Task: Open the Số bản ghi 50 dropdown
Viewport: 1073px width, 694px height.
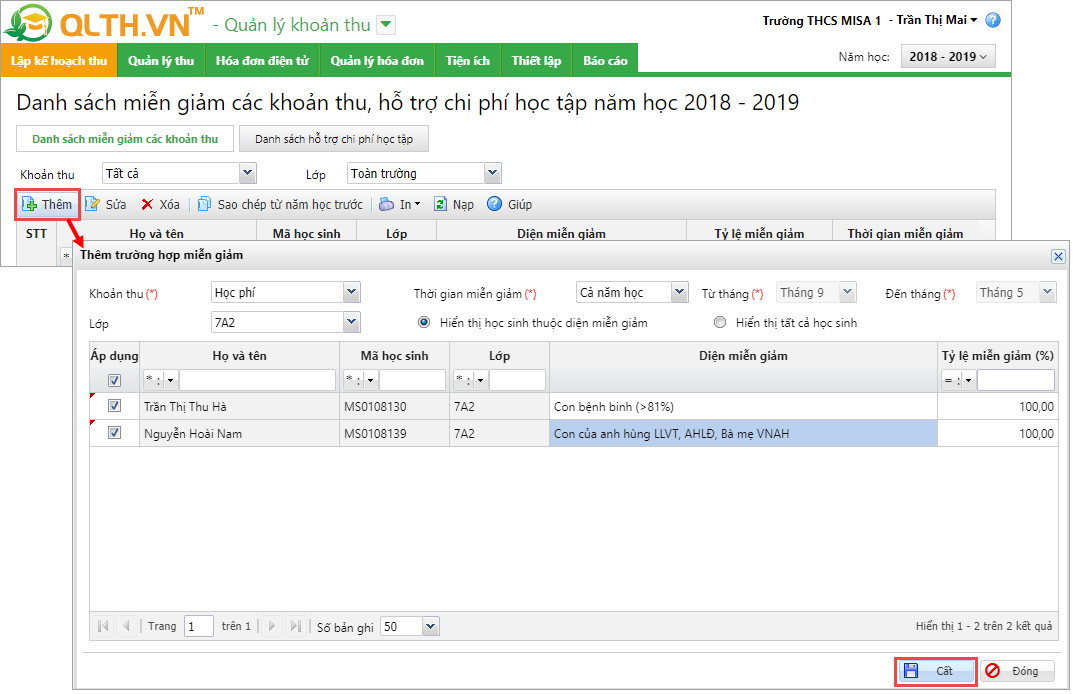Action: point(430,626)
